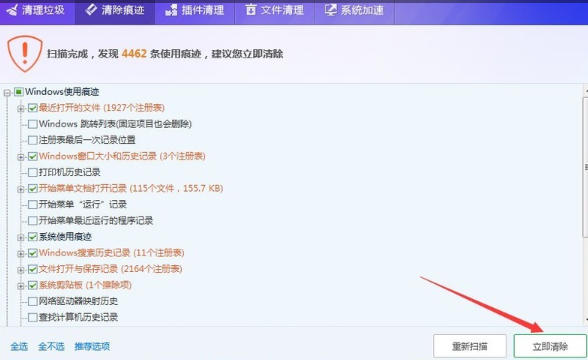The height and width of the screenshot is (360, 588).
Task: Check 打印机历史记录 checkbox
Action: tap(33, 172)
